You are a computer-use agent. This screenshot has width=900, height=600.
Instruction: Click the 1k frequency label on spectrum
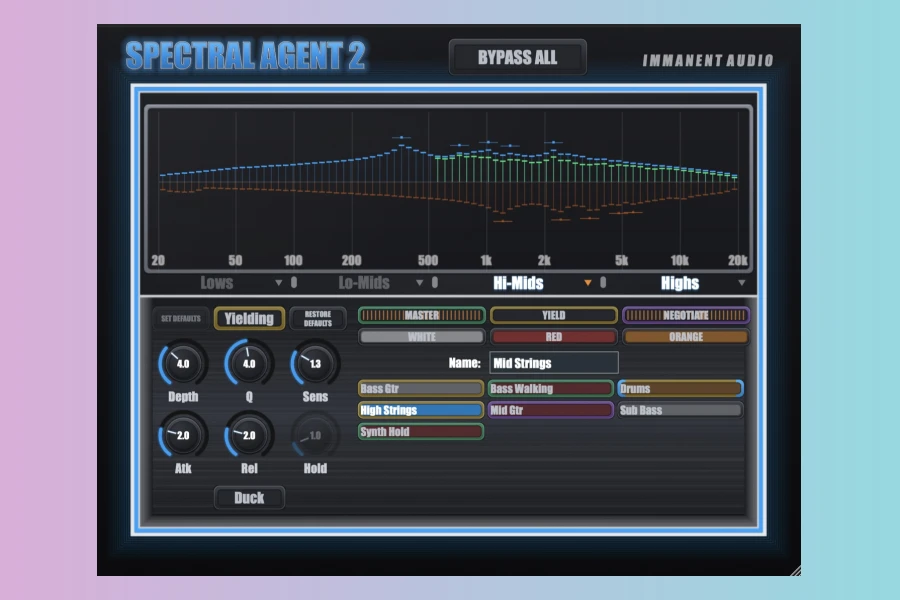[486, 261]
